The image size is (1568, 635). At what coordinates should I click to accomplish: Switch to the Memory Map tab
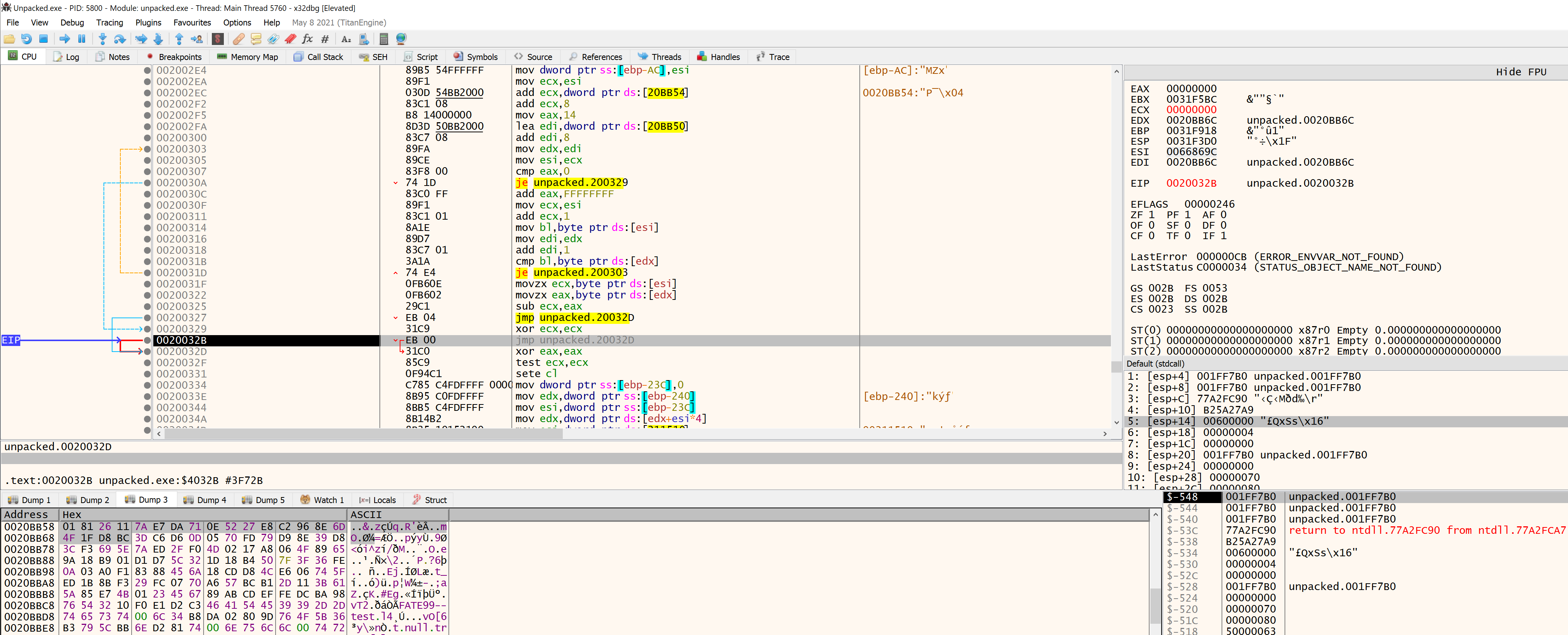coord(247,57)
